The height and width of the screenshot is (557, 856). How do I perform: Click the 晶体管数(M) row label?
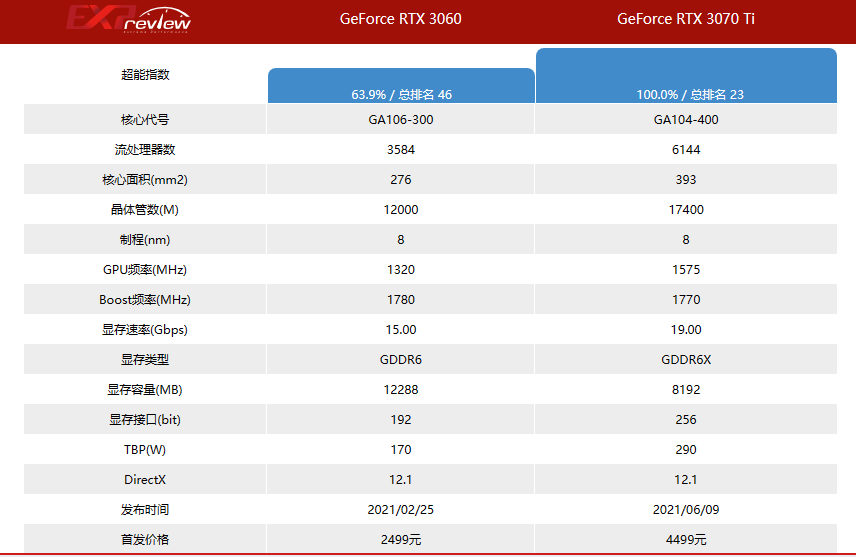tap(145, 210)
